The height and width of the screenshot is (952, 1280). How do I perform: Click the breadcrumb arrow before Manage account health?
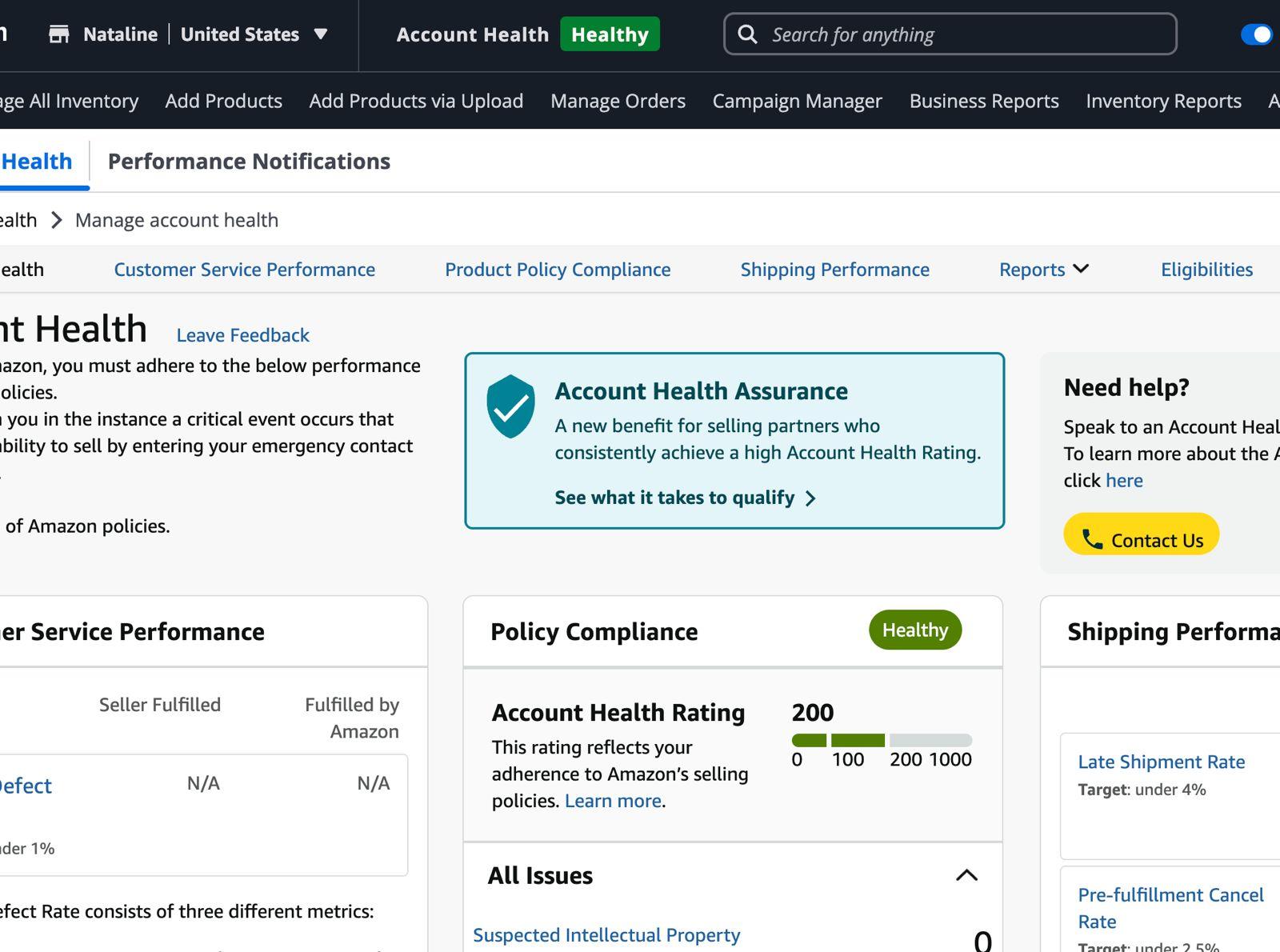pyautogui.click(x=56, y=220)
